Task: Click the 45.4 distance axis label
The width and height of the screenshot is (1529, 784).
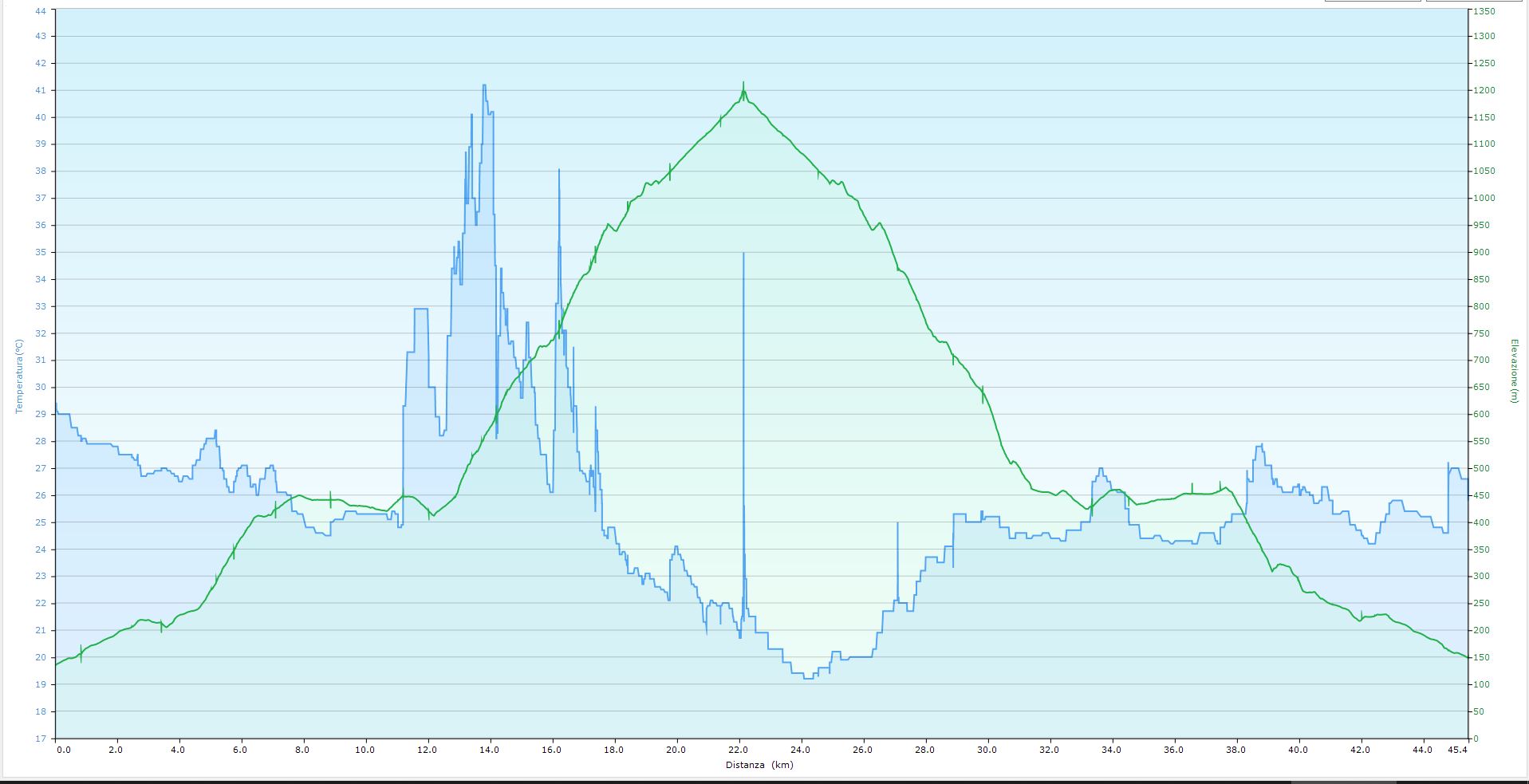Action: pos(1457,750)
